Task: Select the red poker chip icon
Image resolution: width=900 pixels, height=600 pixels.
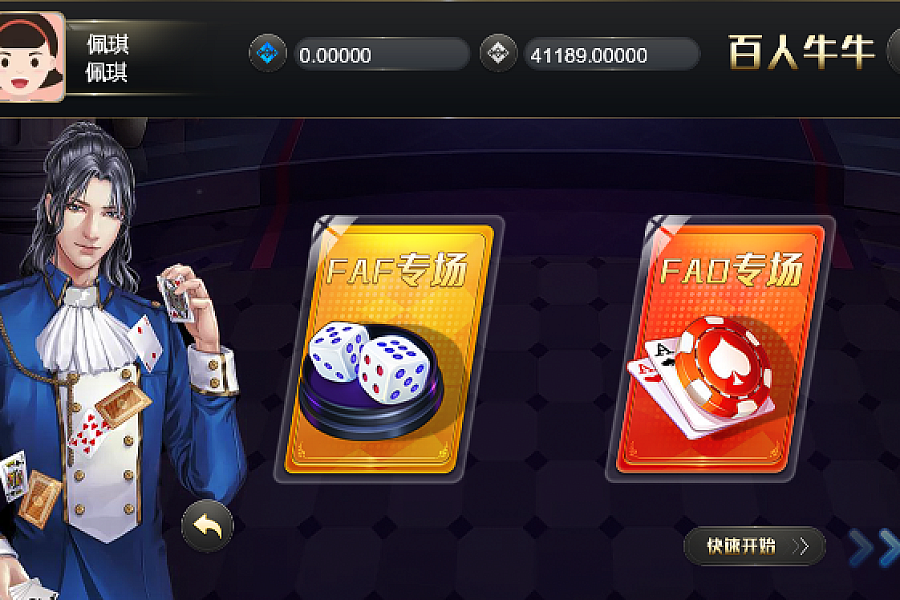Action: [x=723, y=367]
